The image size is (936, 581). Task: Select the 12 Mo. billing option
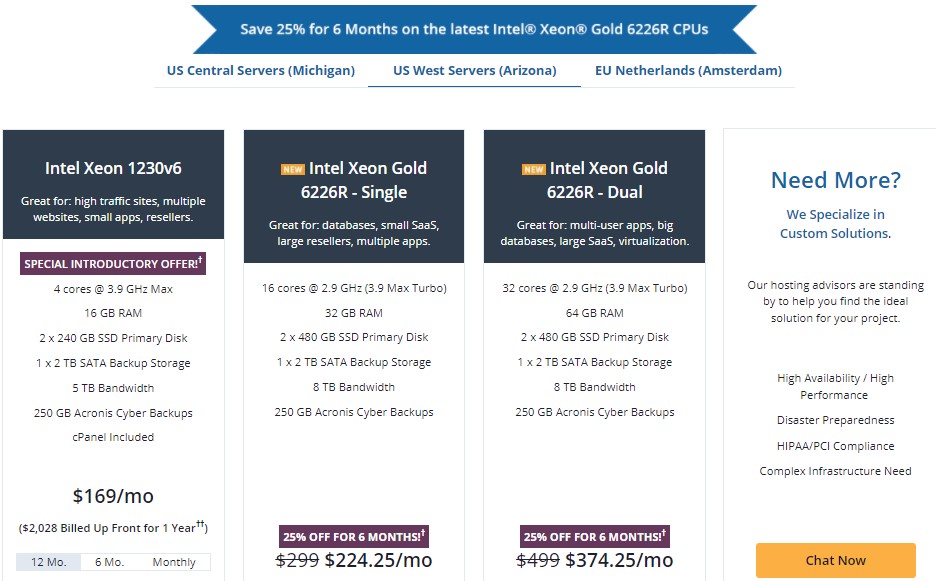[49, 562]
